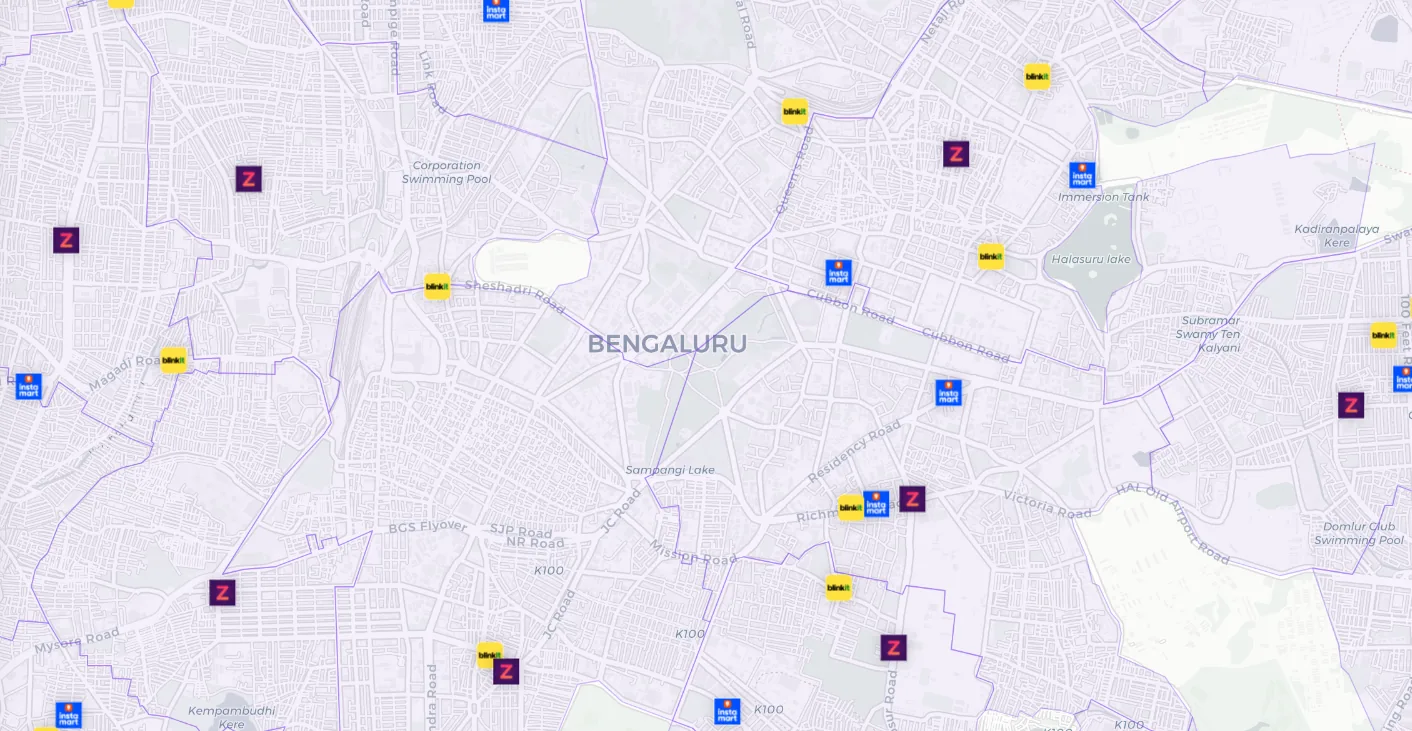
Task: Click the Mission Road label
Action: (x=693, y=552)
